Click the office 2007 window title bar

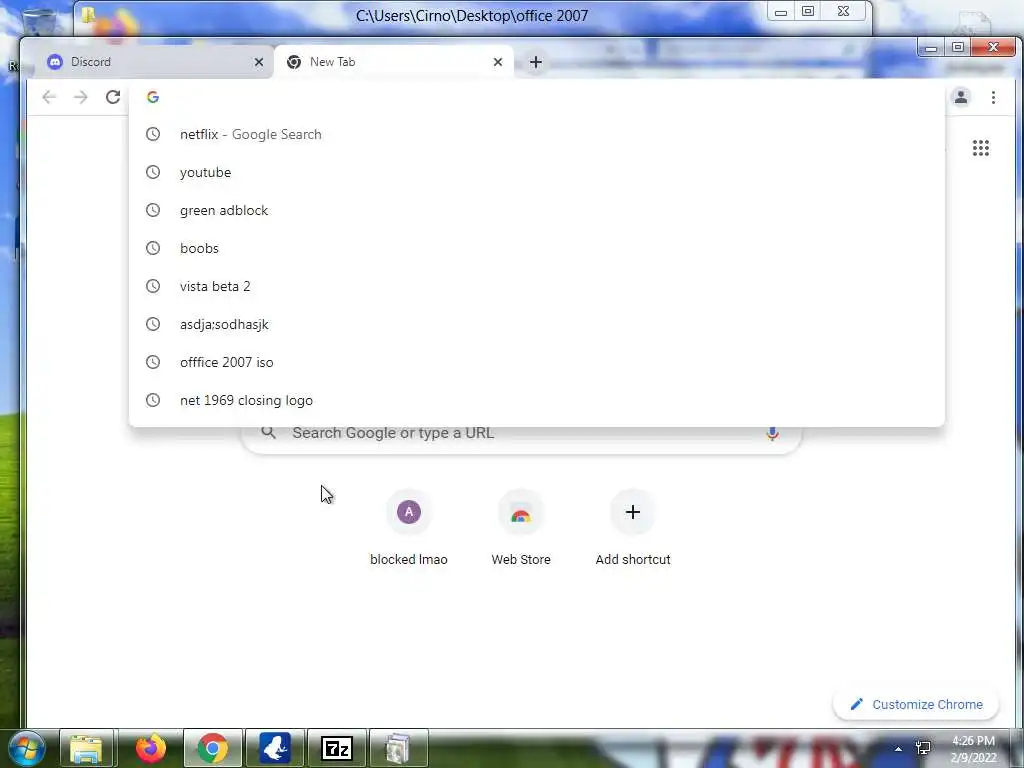472,16
